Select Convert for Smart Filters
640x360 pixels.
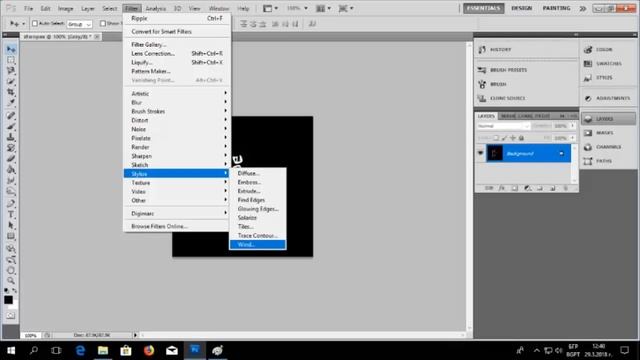coord(176,31)
